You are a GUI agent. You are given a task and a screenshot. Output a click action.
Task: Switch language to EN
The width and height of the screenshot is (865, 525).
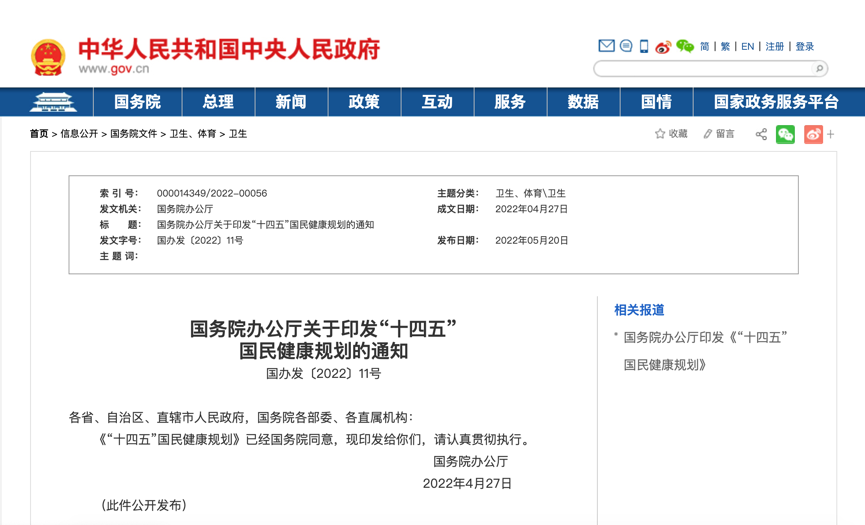click(x=747, y=47)
